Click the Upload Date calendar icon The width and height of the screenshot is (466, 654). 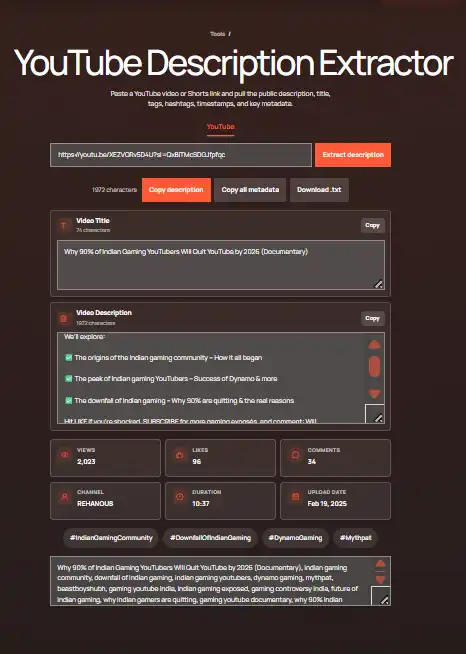coord(295,497)
